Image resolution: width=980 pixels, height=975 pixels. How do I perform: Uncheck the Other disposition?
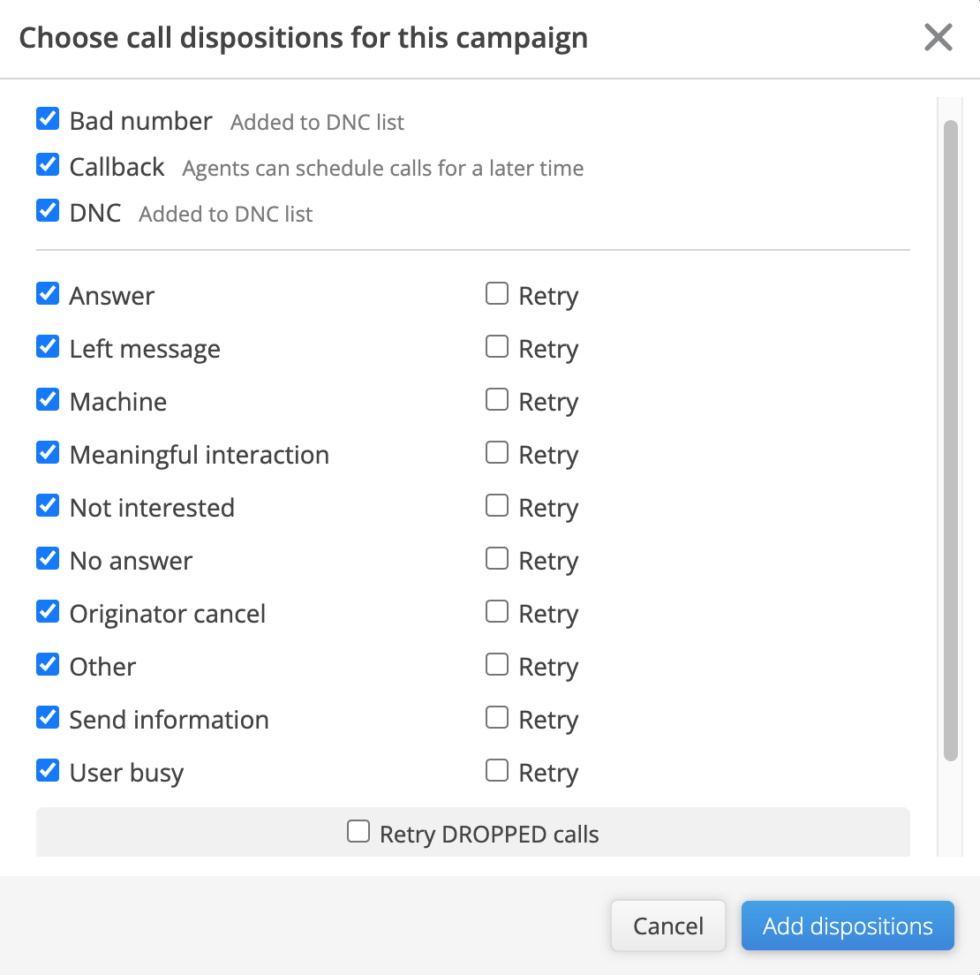47,665
